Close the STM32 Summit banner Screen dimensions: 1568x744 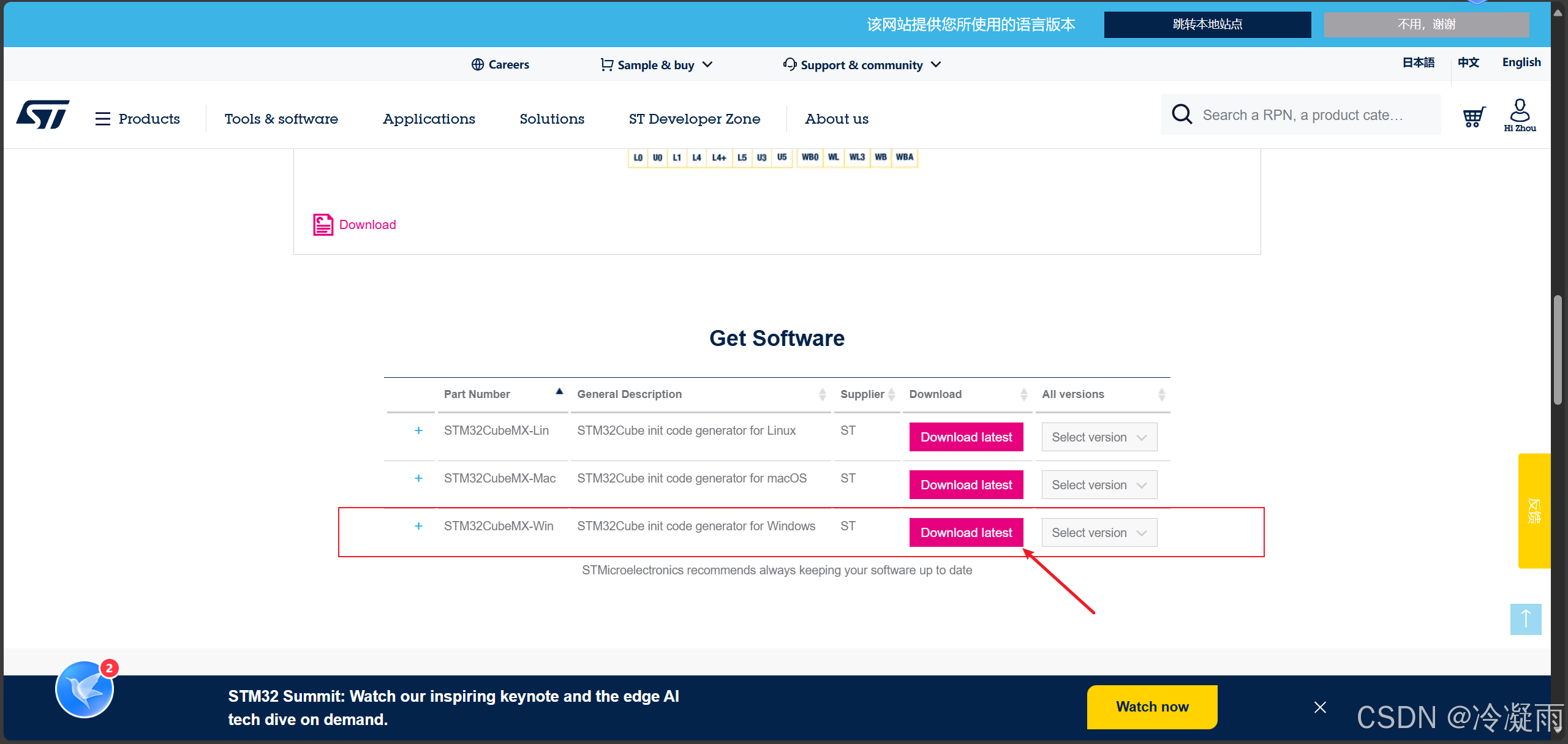(1320, 707)
